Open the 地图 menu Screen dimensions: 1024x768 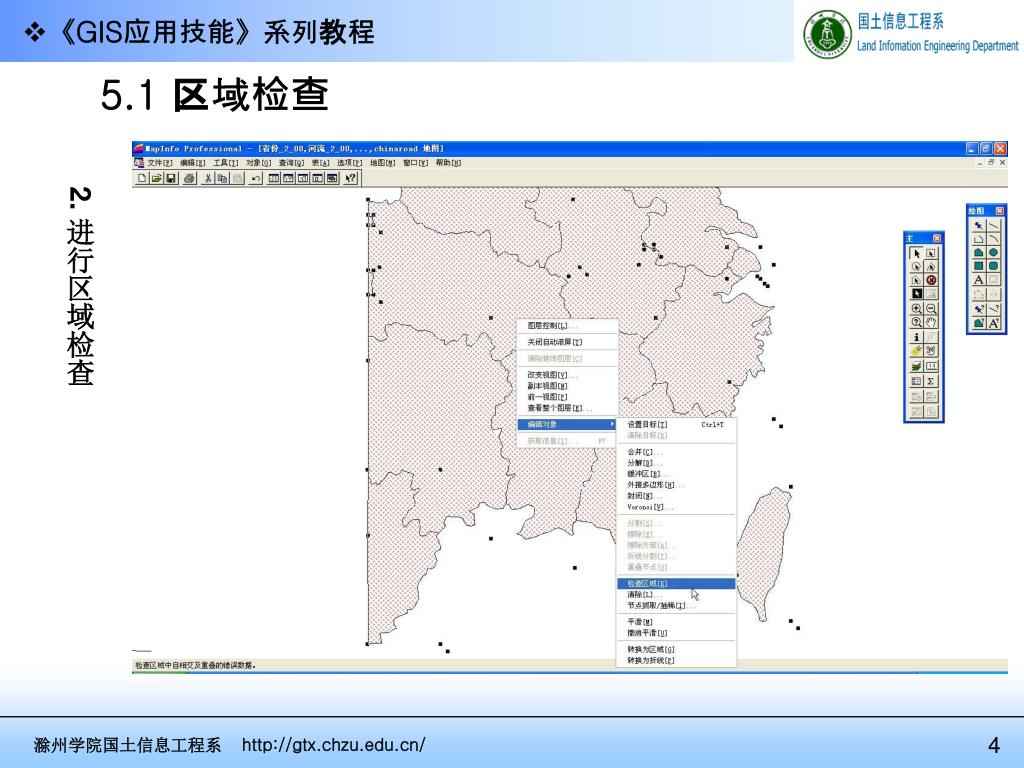click(x=383, y=163)
